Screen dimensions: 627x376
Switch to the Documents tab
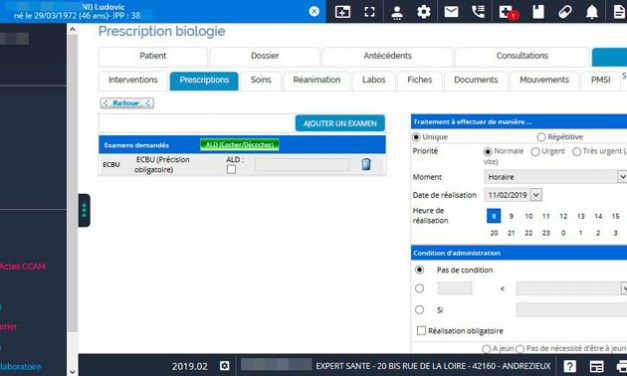tap(475, 80)
